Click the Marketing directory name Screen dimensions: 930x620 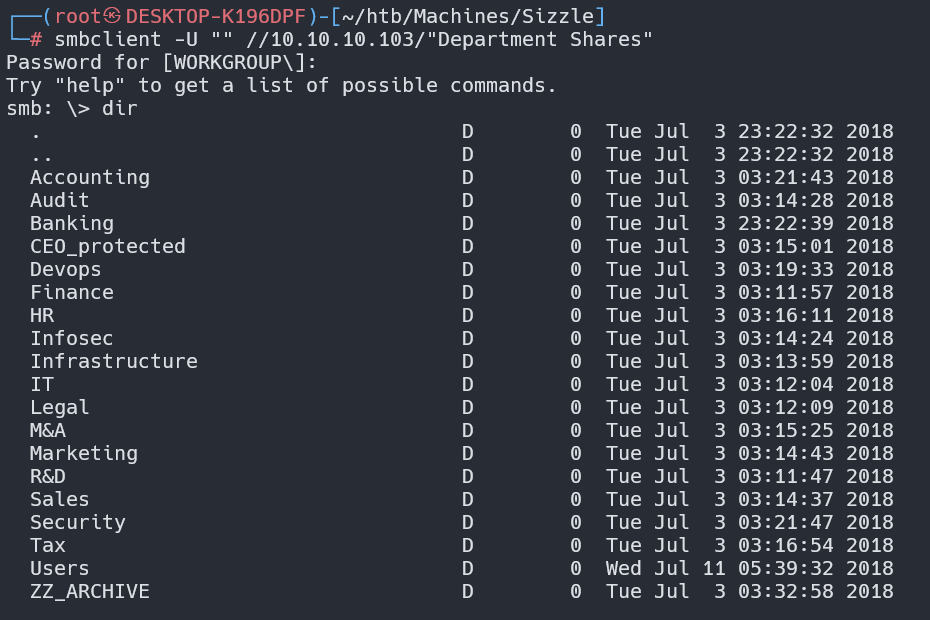(x=84, y=454)
